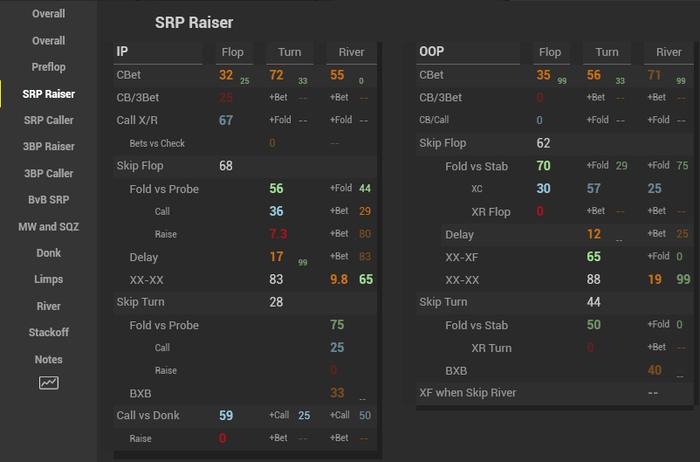This screenshot has width=700, height=462.
Task: Open the Limps tab
Action: tap(48, 280)
